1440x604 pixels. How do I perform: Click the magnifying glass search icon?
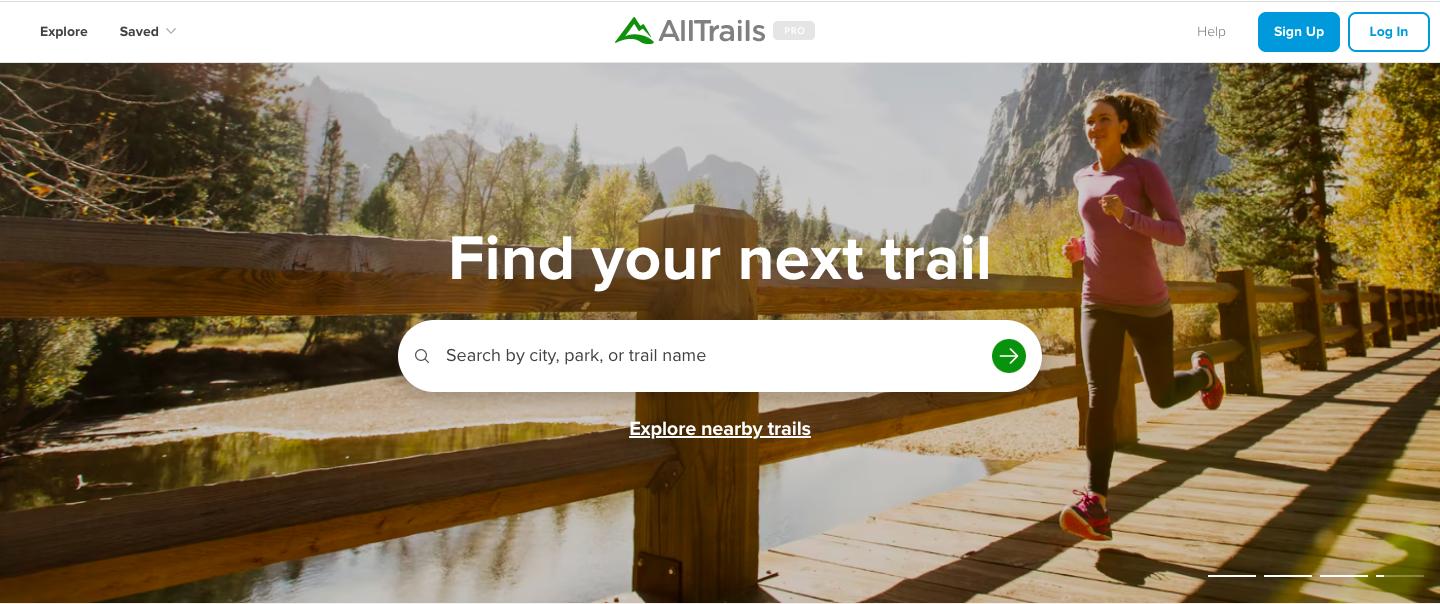click(x=422, y=356)
